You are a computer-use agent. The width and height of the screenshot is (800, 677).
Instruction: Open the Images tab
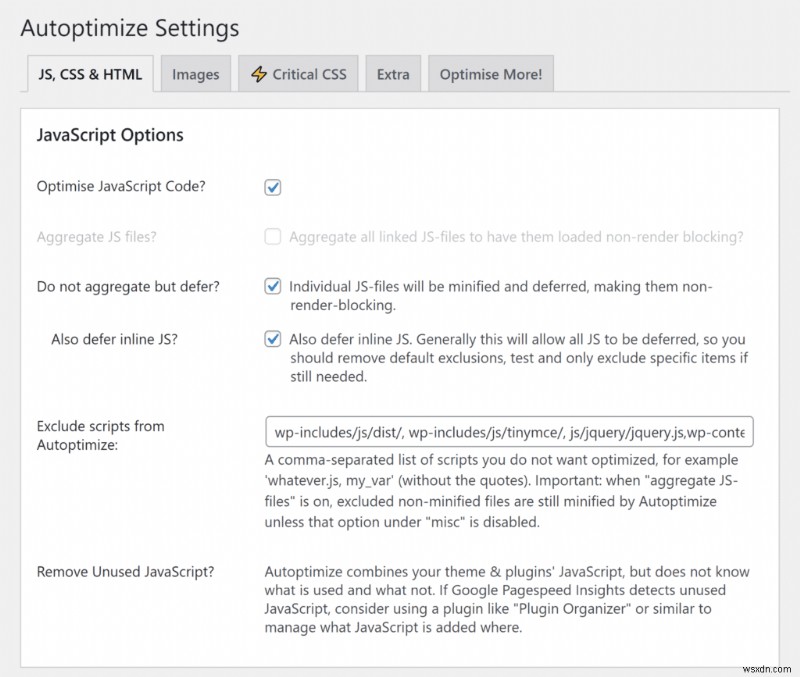[x=196, y=74]
